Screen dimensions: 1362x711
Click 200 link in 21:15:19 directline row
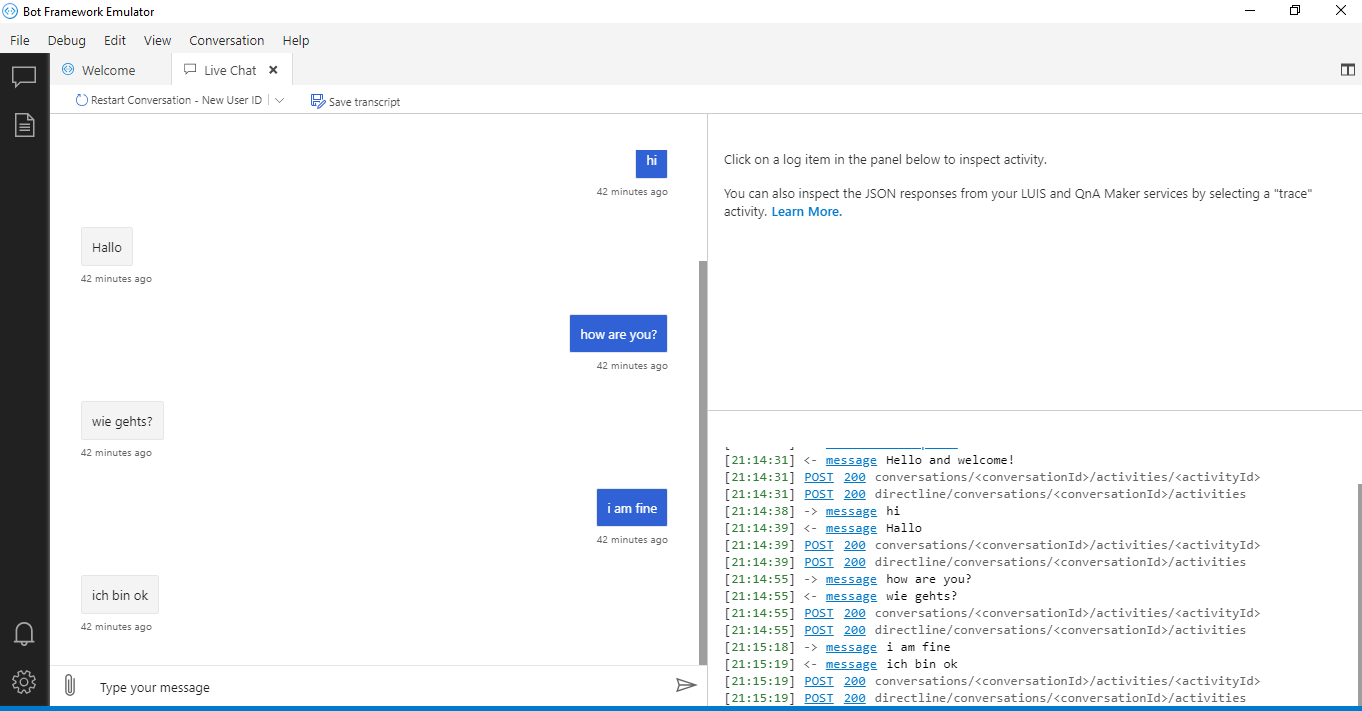(x=855, y=698)
